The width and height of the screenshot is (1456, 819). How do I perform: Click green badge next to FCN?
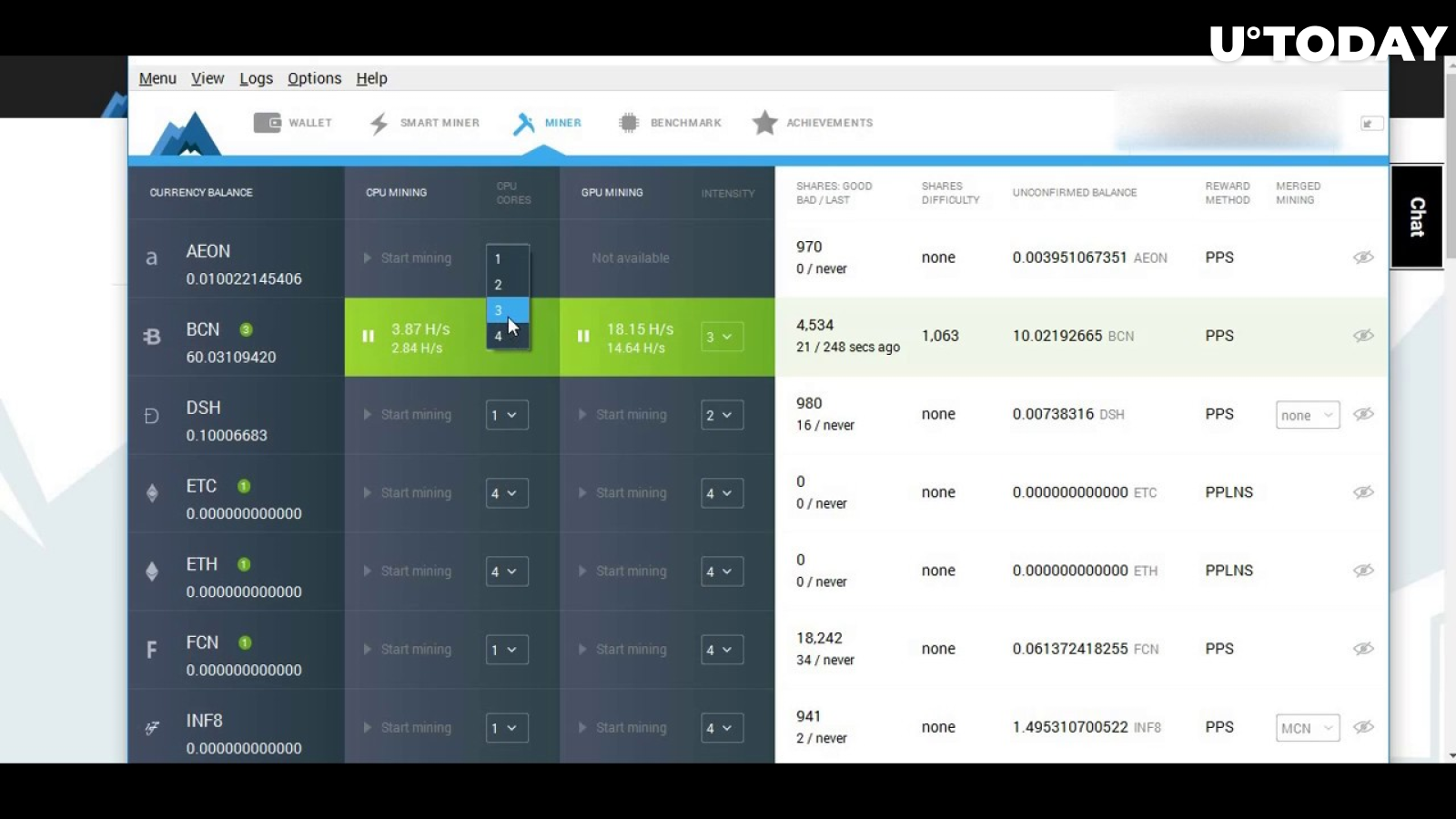pyautogui.click(x=245, y=642)
